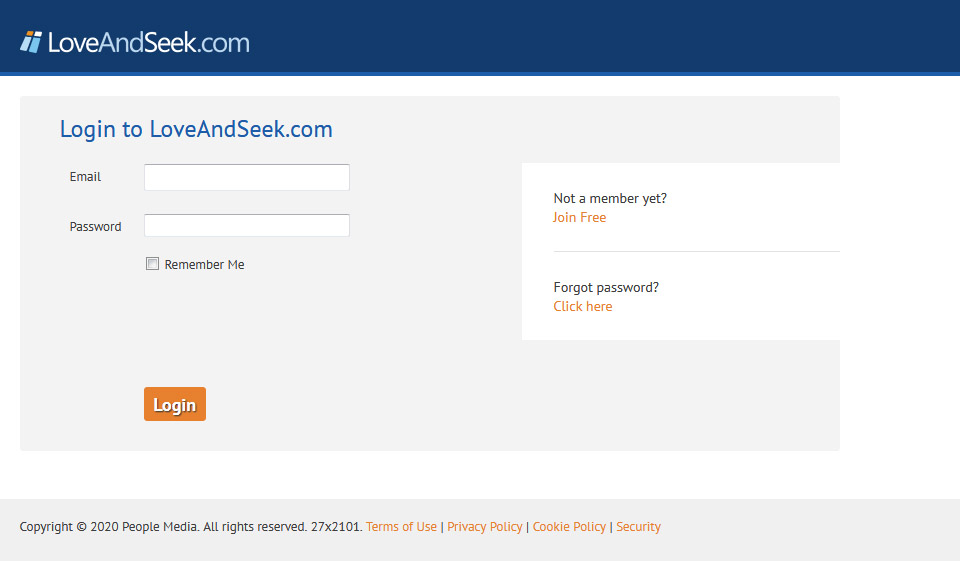Click the Email field label
This screenshot has width=960, height=561.
(x=85, y=177)
